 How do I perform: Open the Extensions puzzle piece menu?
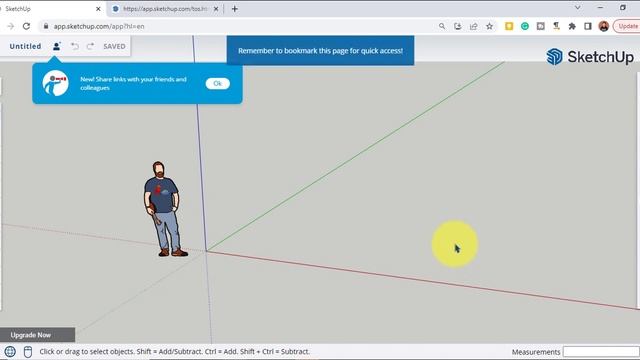click(x=572, y=26)
